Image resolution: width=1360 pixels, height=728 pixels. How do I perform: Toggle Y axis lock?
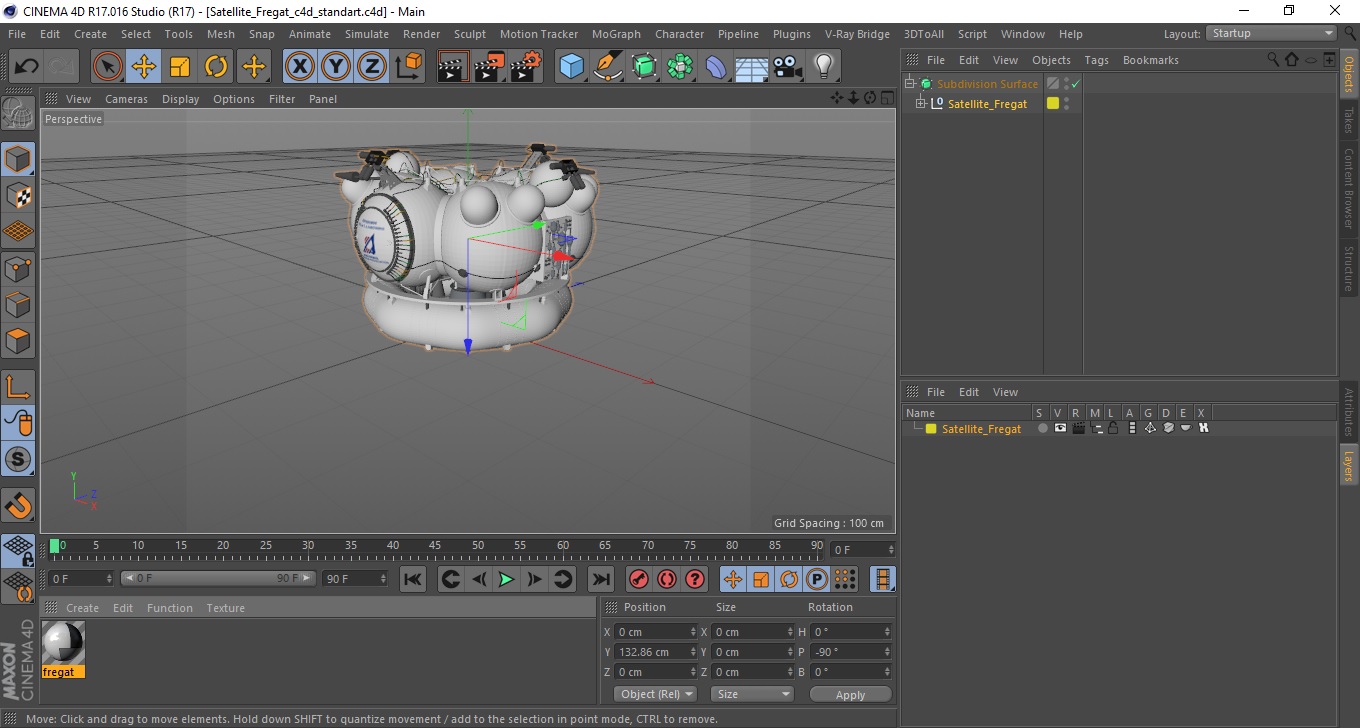pos(336,67)
